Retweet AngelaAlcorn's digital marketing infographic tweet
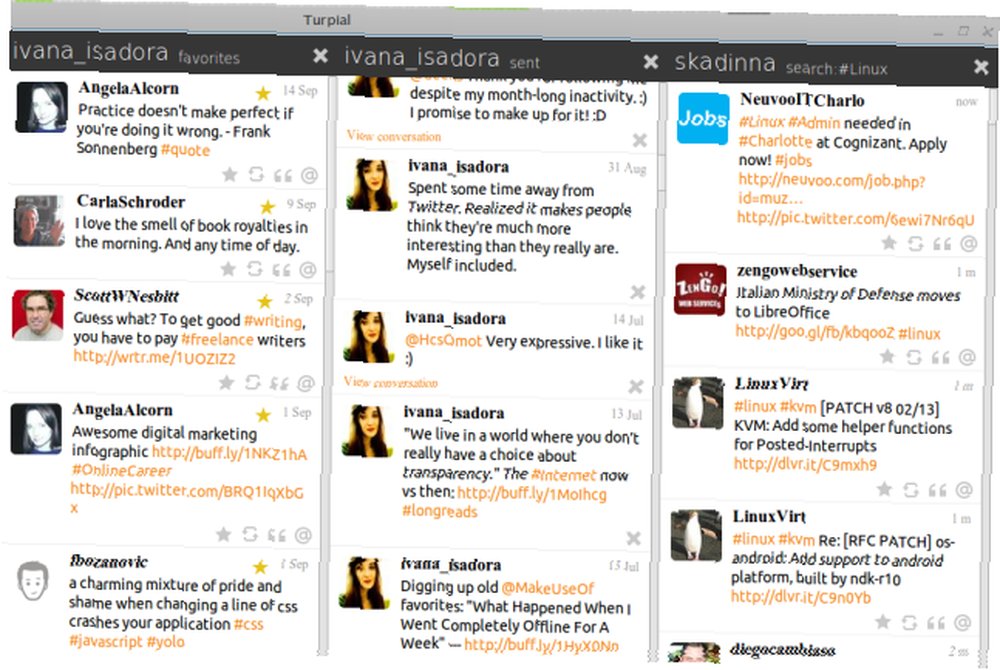The width and height of the screenshot is (1000, 670). [x=250, y=534]
